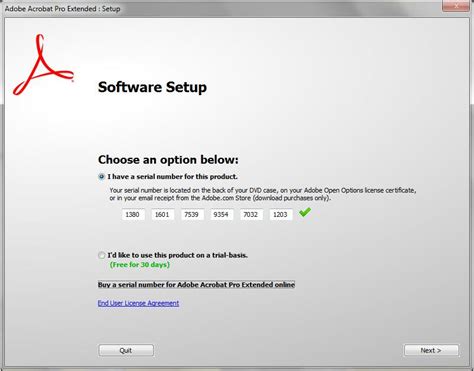
Task: Click the serial field containing 7539
Action: click(192, 215)
